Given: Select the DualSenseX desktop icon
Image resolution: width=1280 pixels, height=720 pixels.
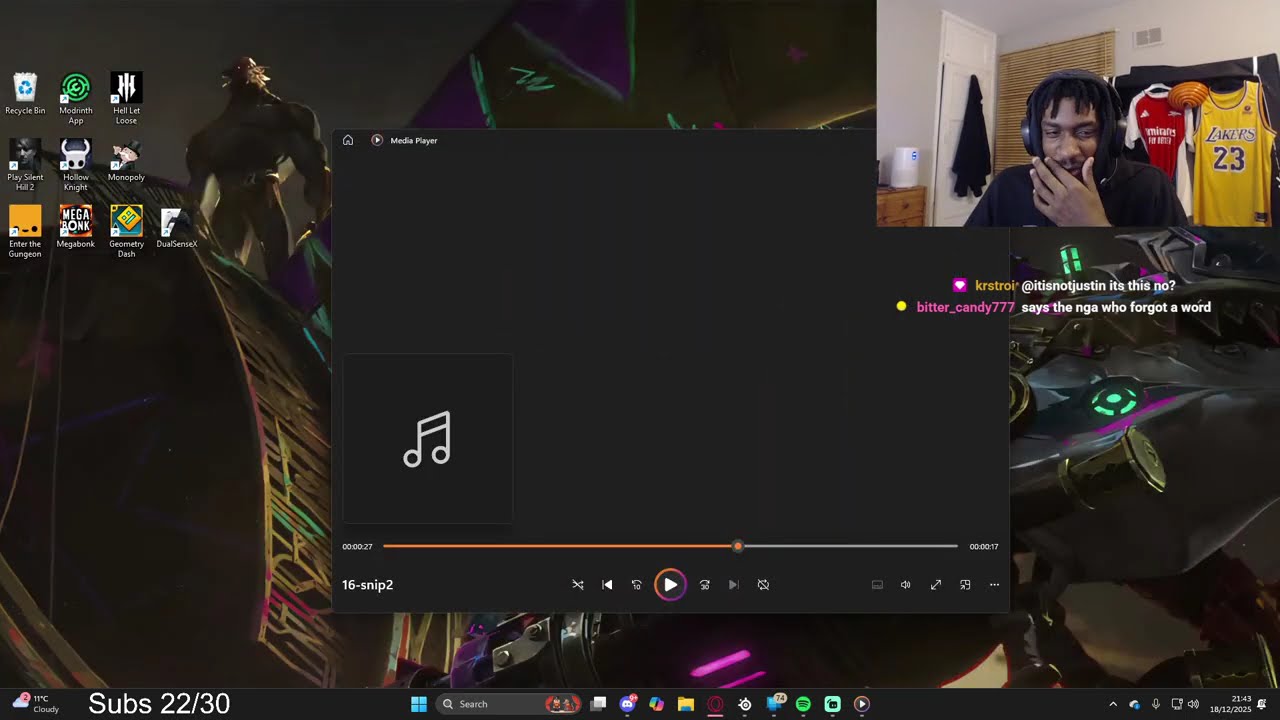Looking at the screenshot, I should click(x=177, y=228).
